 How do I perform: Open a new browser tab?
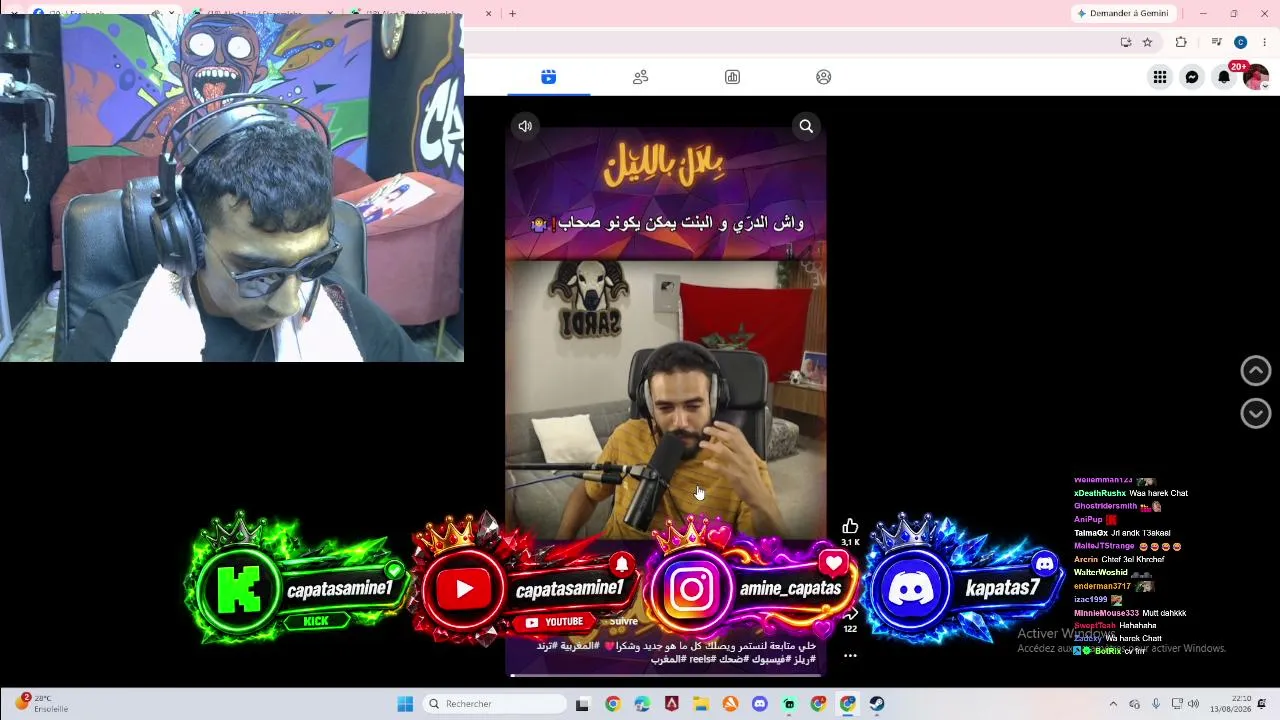512,13
